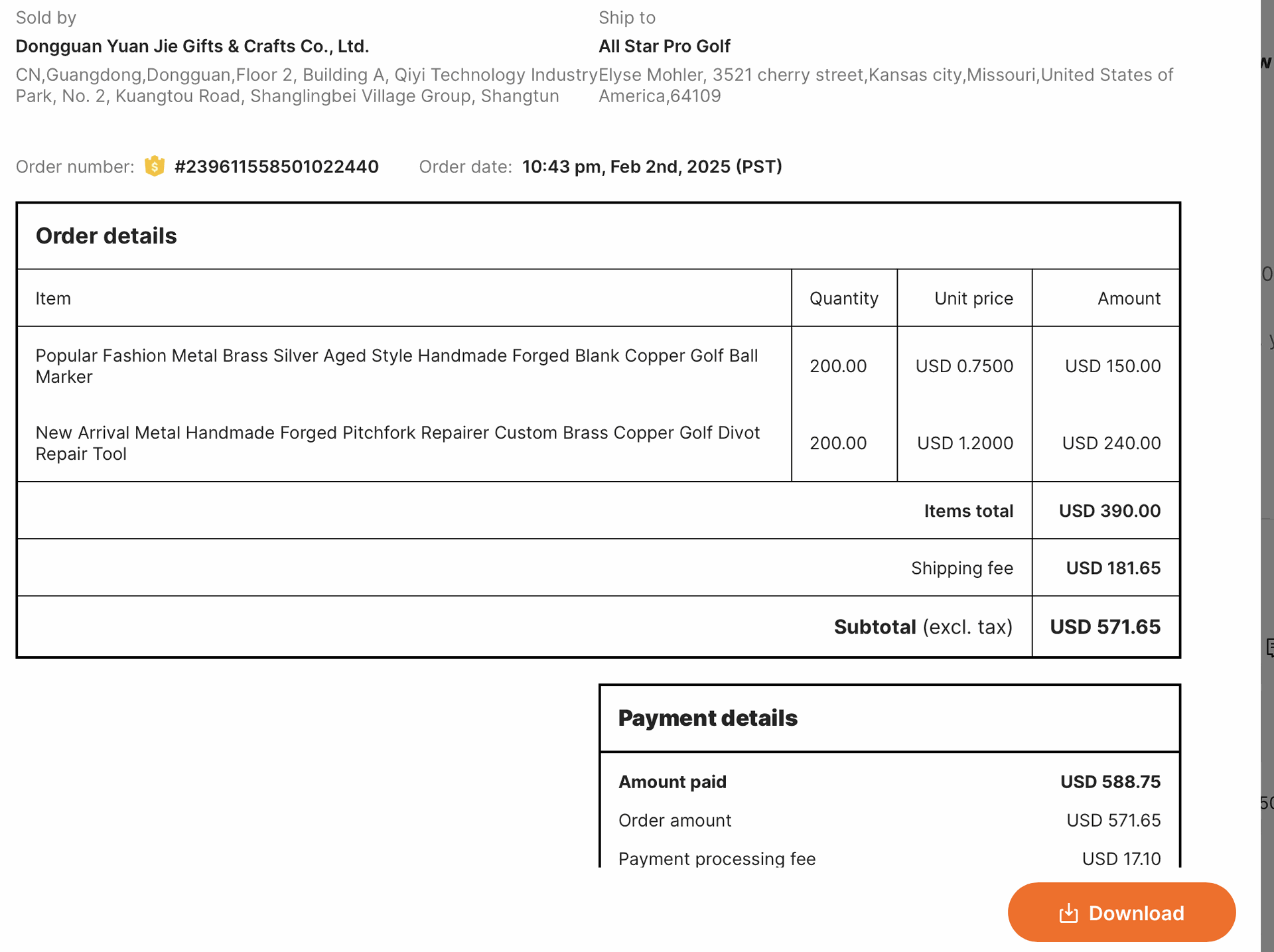Click the Amount paid USD 588.75 value
The height and width of the screenshot is (952, 1274).
(1110, 782)
